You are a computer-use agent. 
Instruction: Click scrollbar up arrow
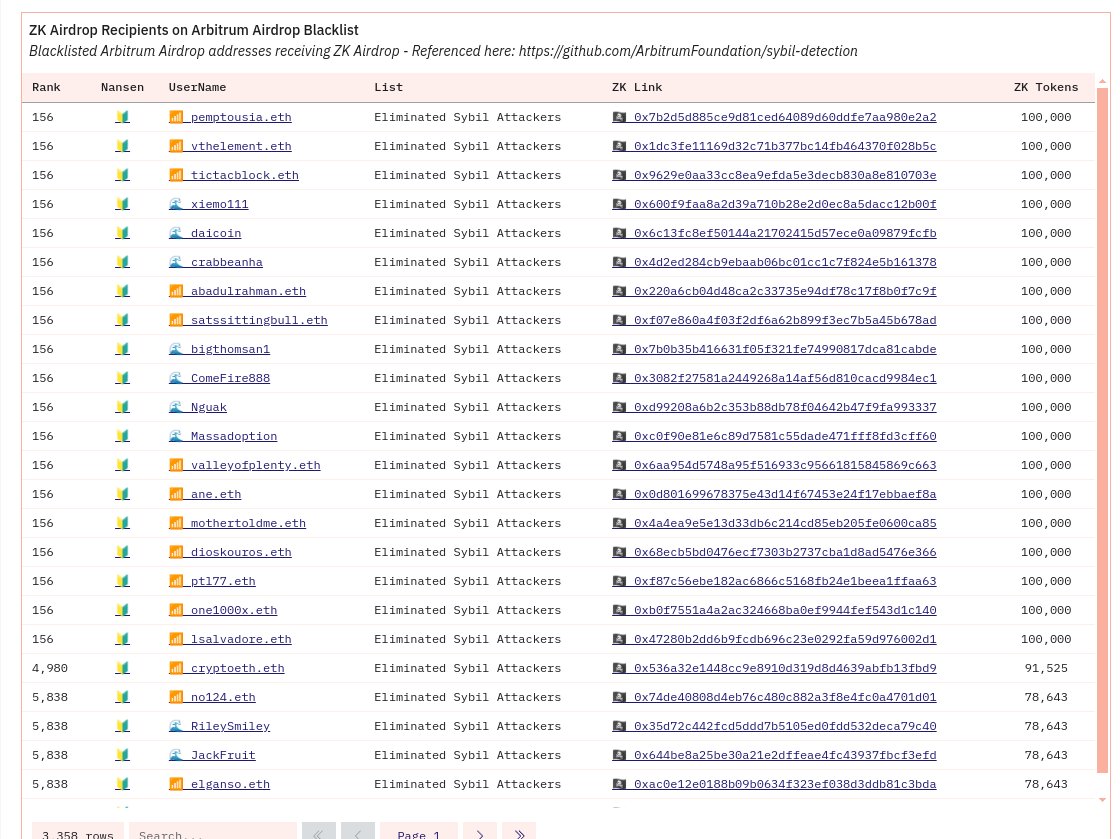[x=1102, y=81]
